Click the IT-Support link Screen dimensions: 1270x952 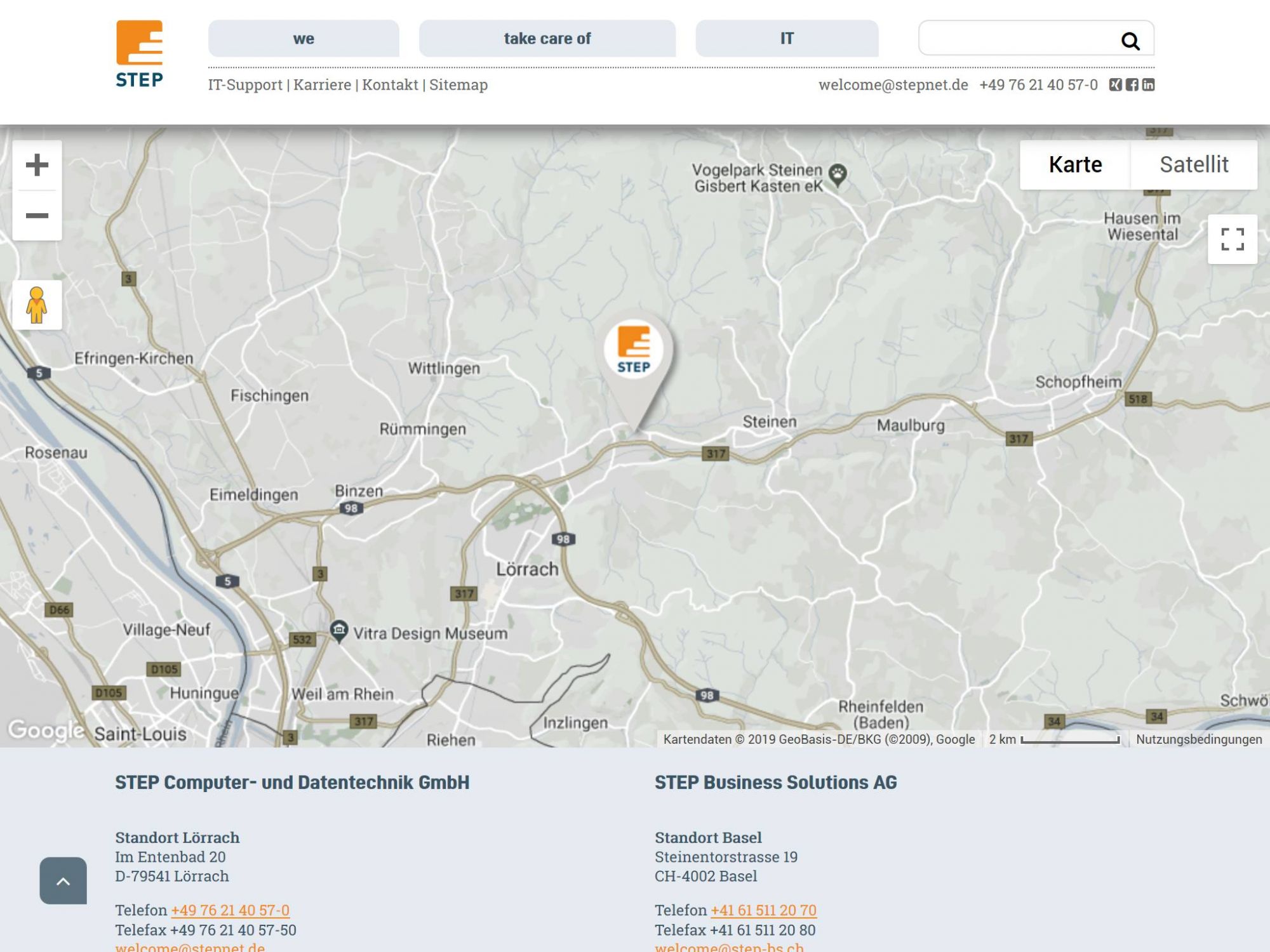pyautogui.click(x=245, y=84)
